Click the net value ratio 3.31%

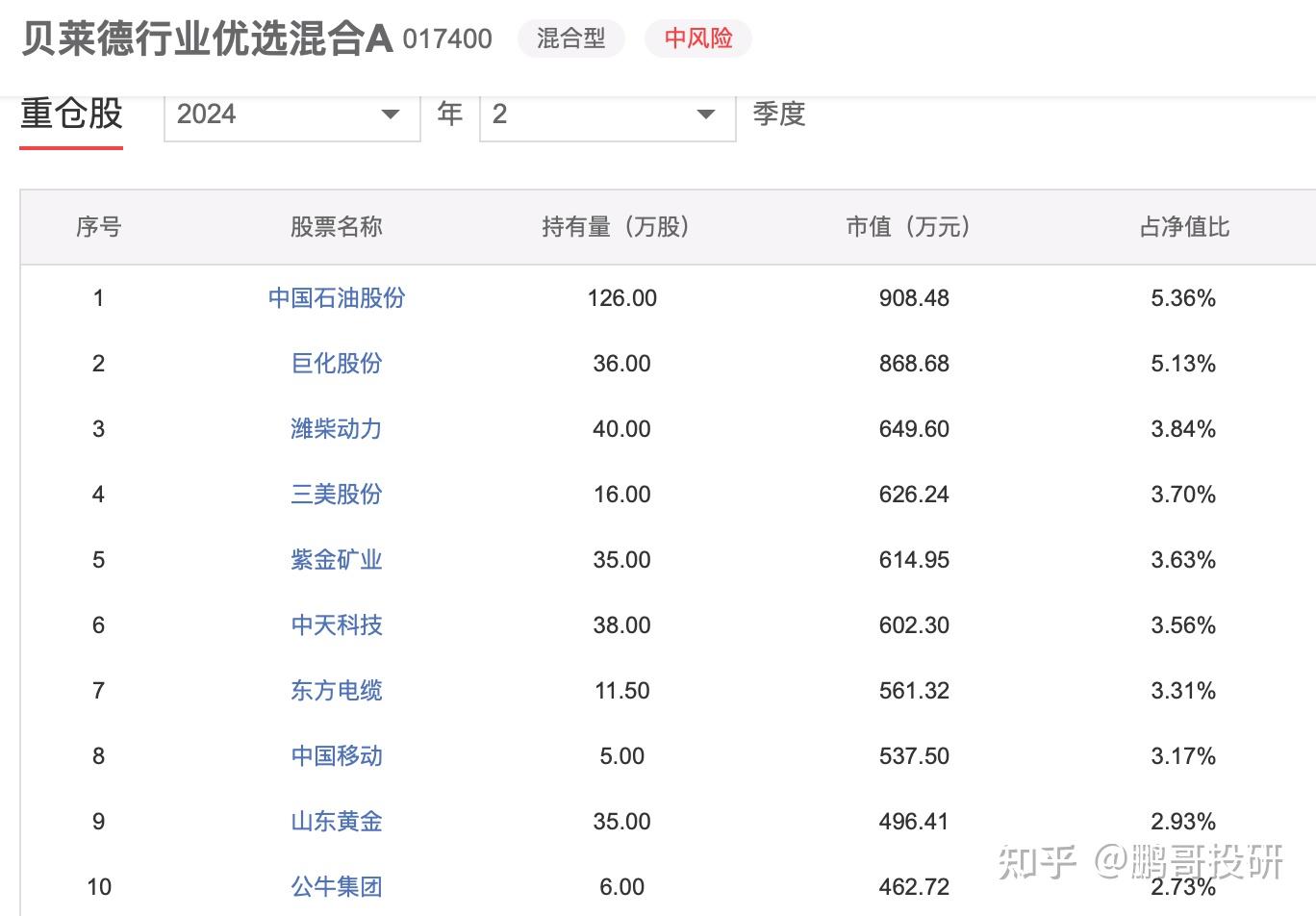(x=1183, y=691)
